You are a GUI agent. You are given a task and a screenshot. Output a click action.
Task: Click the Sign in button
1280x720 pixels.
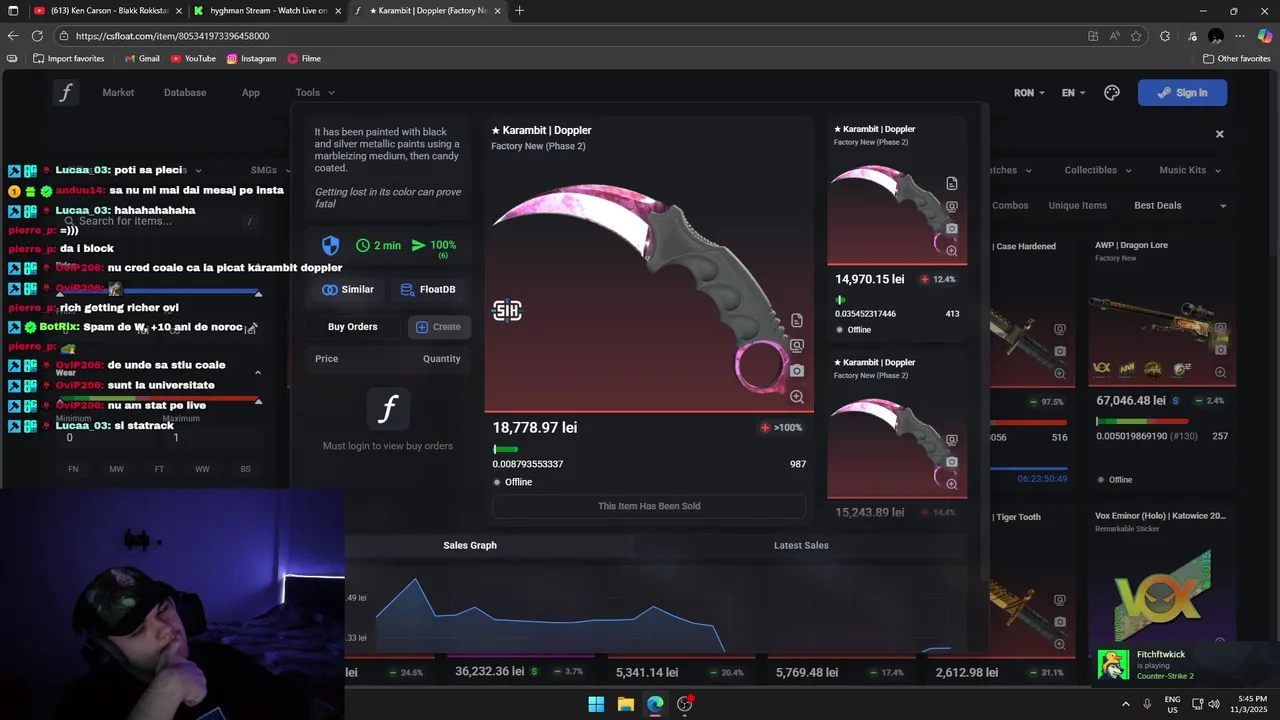[1182, 93]
